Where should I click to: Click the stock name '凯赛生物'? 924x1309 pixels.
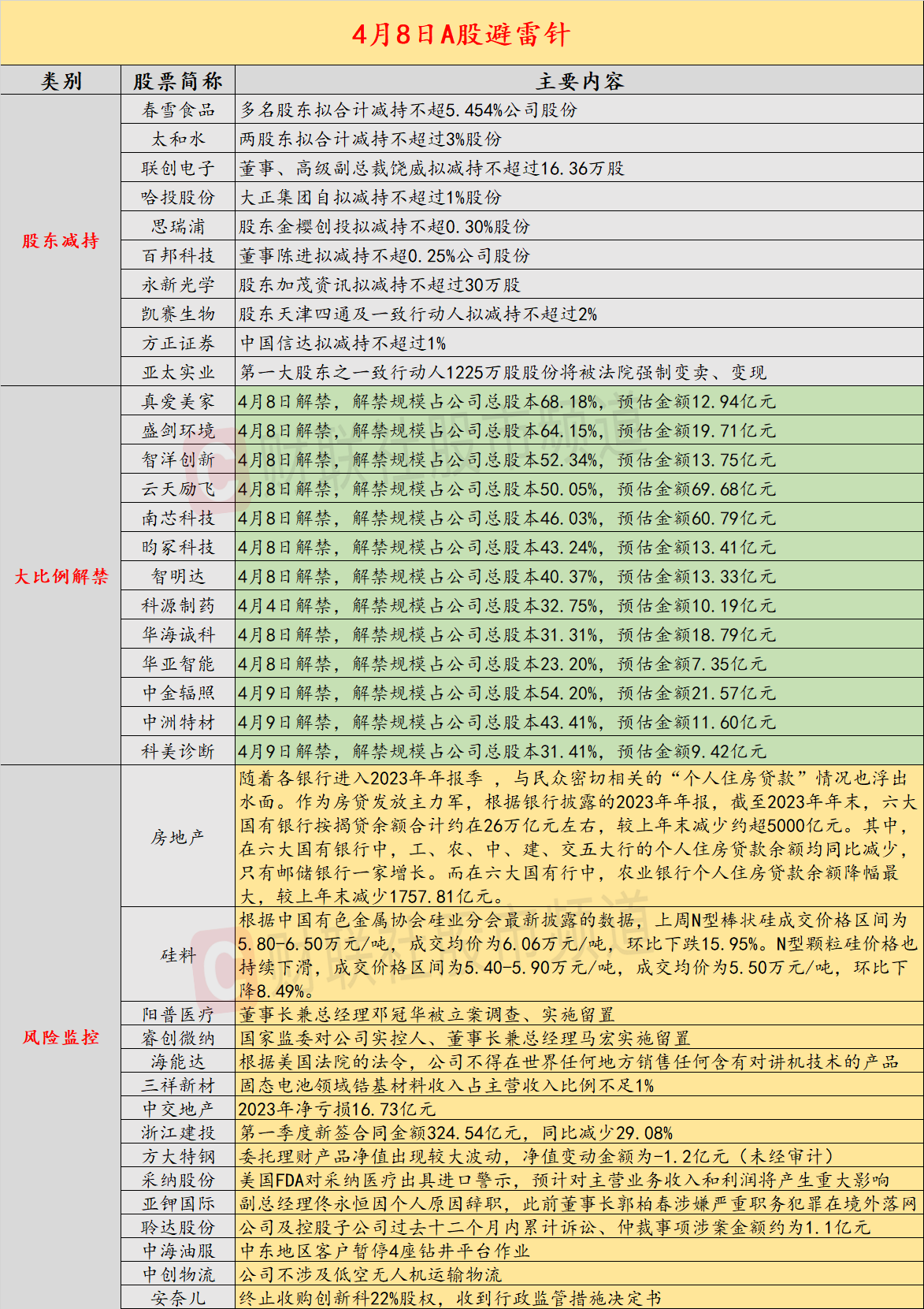pyautogui.click(x=178, y=314)
